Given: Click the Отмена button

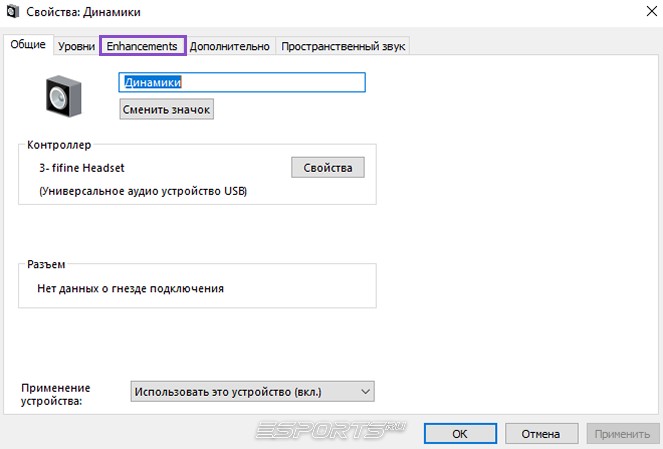Looking at the screenshot, I should point(541,434).
